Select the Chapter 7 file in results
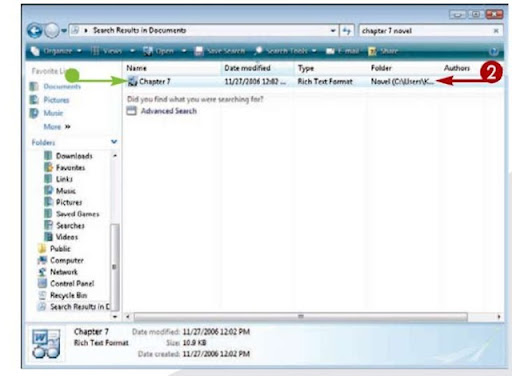The width and height of the screenshot is (512, 376). coord(155,81)
